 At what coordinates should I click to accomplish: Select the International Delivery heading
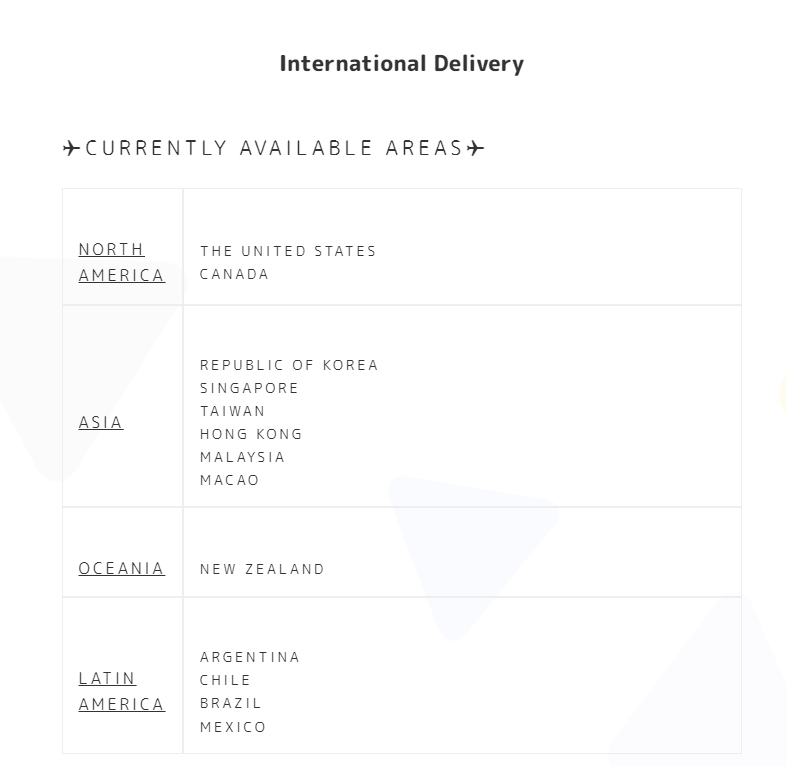click(x=402, y=64)
